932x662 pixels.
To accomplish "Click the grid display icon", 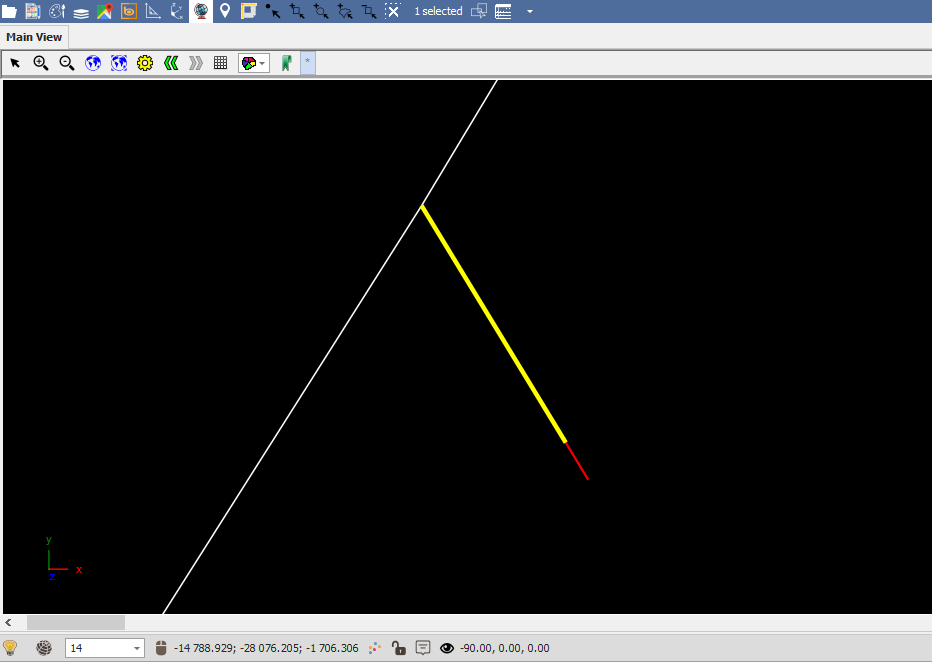I will coord(219,62).
